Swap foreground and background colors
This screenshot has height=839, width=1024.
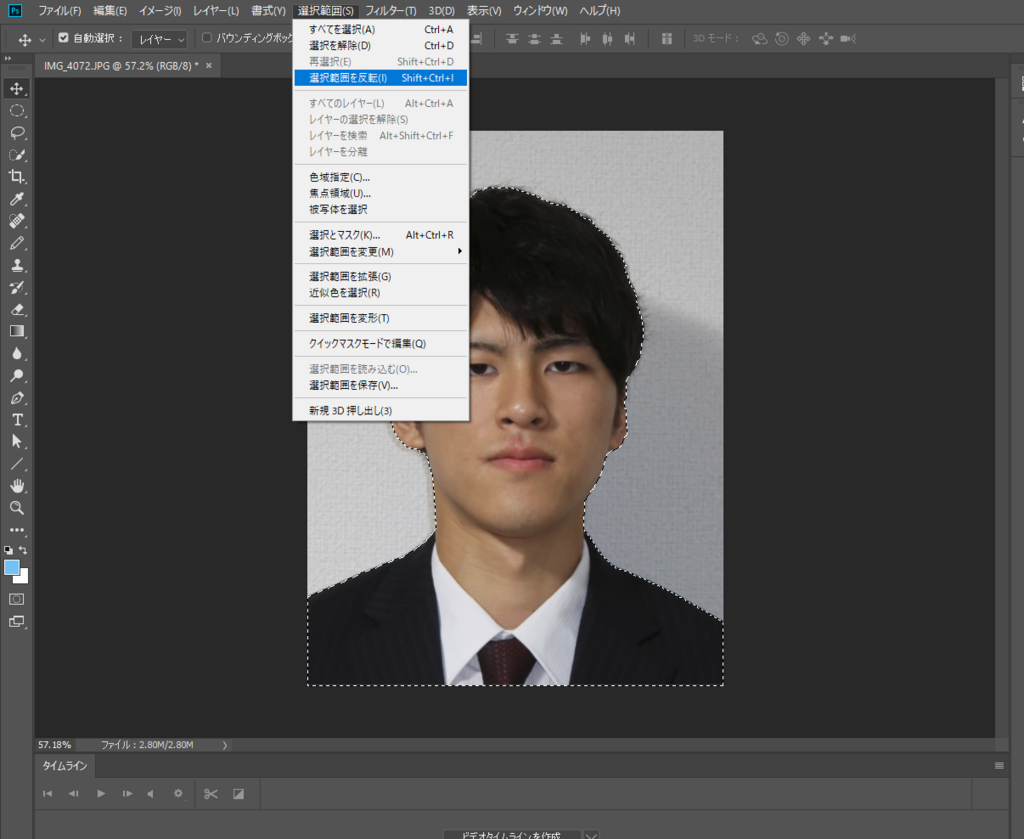(x=24, y=550)
